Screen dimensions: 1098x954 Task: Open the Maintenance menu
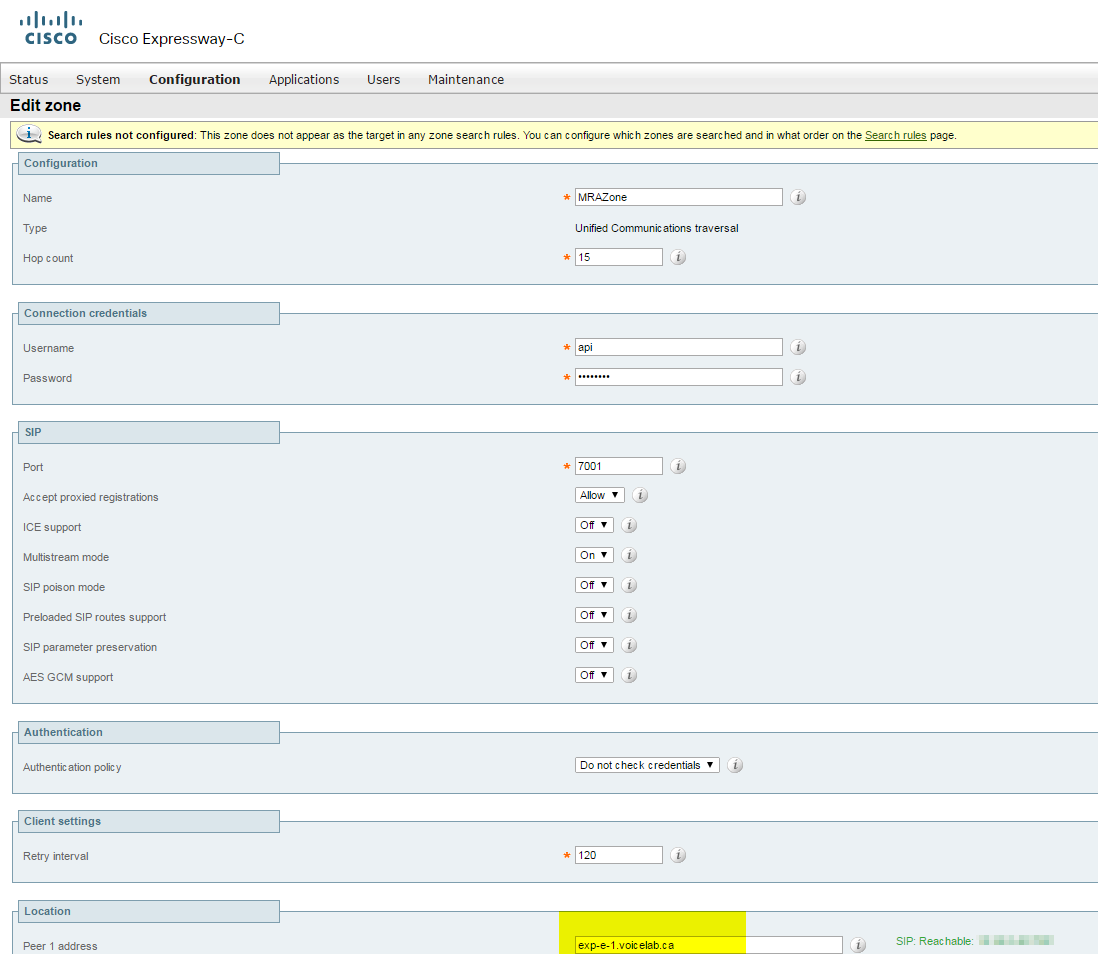[x=466, y=80]
